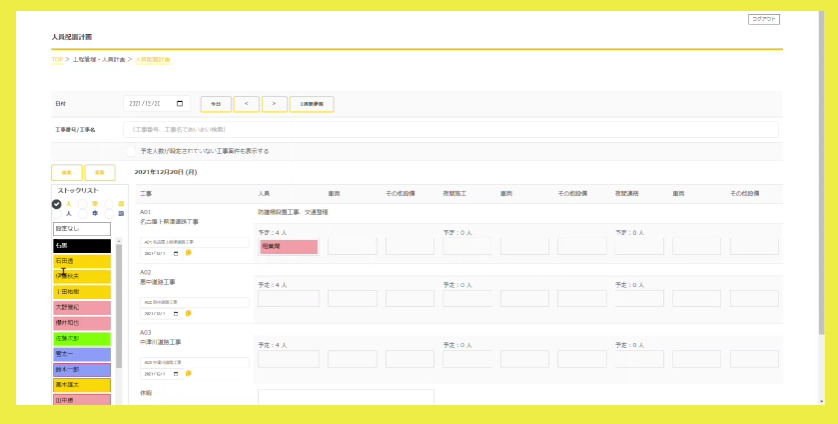Open the calendar picker in the 日付 field
This screenshot has width=838, height=424.
[180, 103]
